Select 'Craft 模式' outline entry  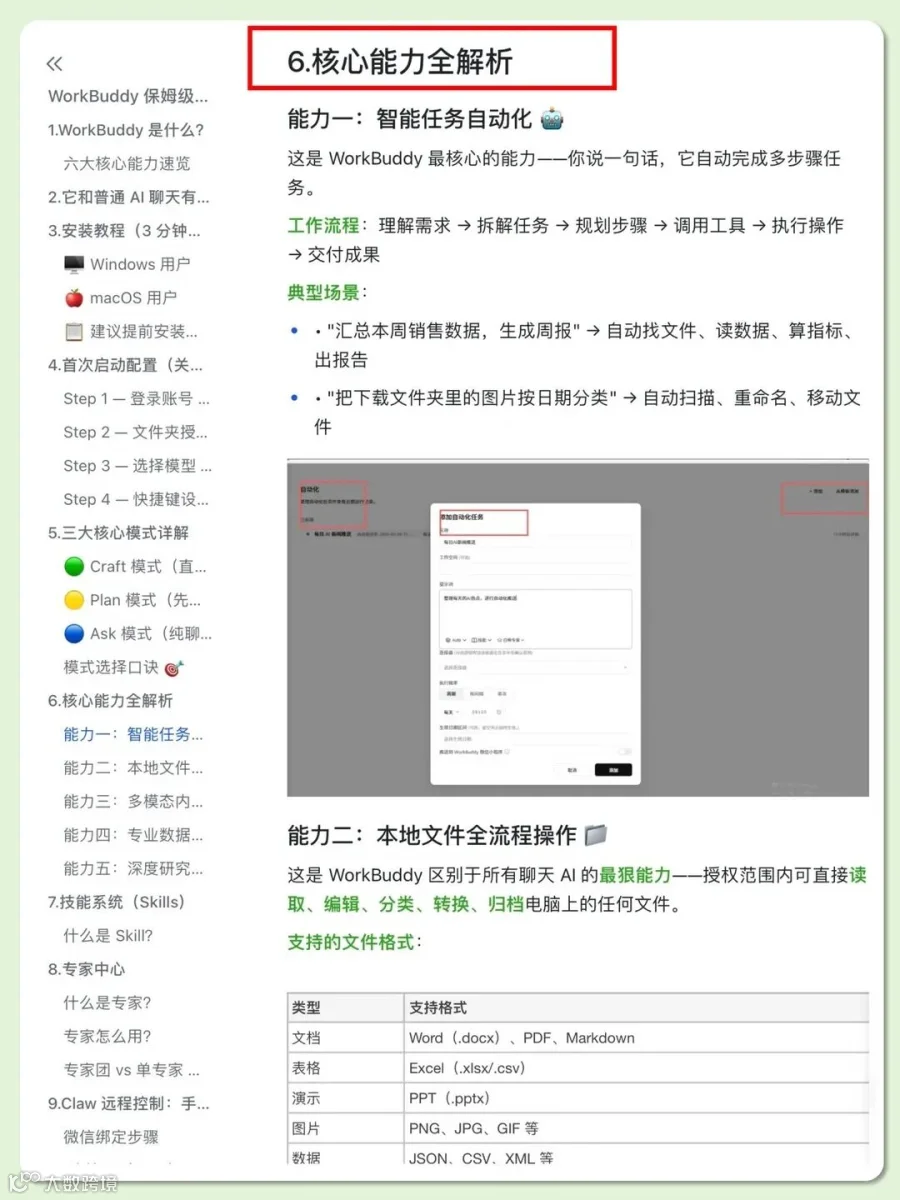tap(136, 566)
